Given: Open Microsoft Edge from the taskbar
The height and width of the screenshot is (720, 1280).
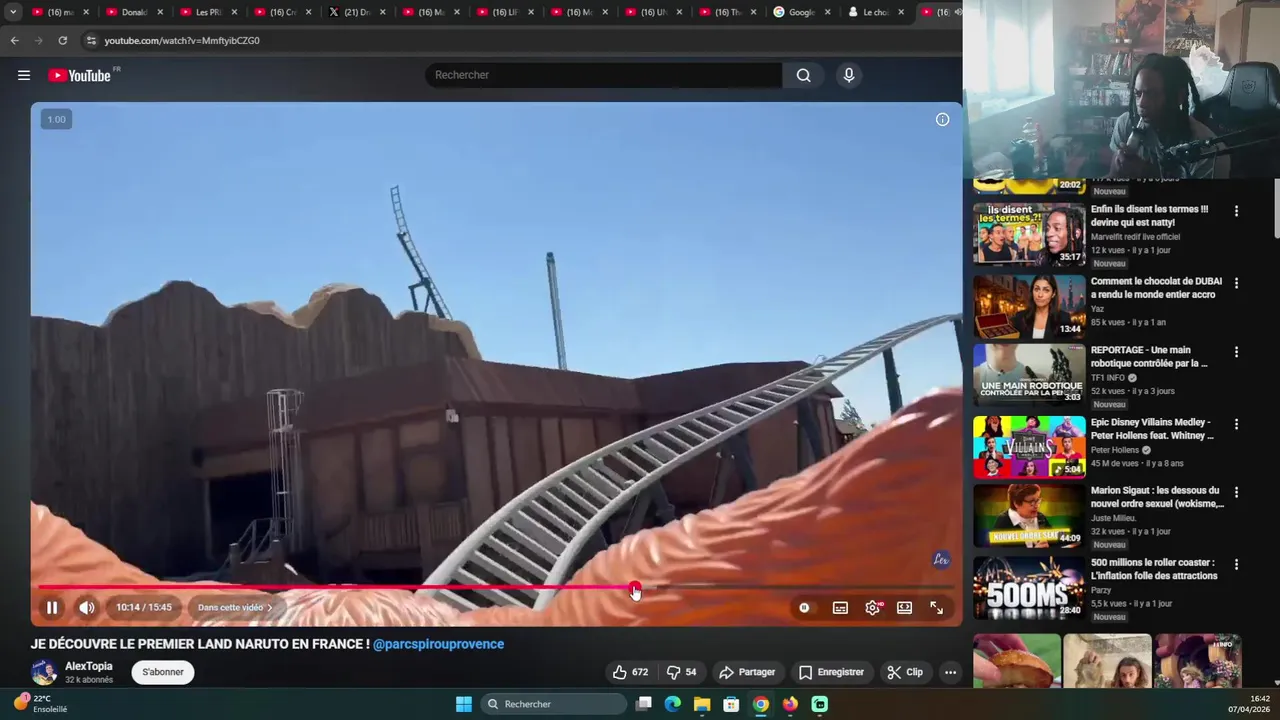Looking at the screenshot, I should point(673,704).
